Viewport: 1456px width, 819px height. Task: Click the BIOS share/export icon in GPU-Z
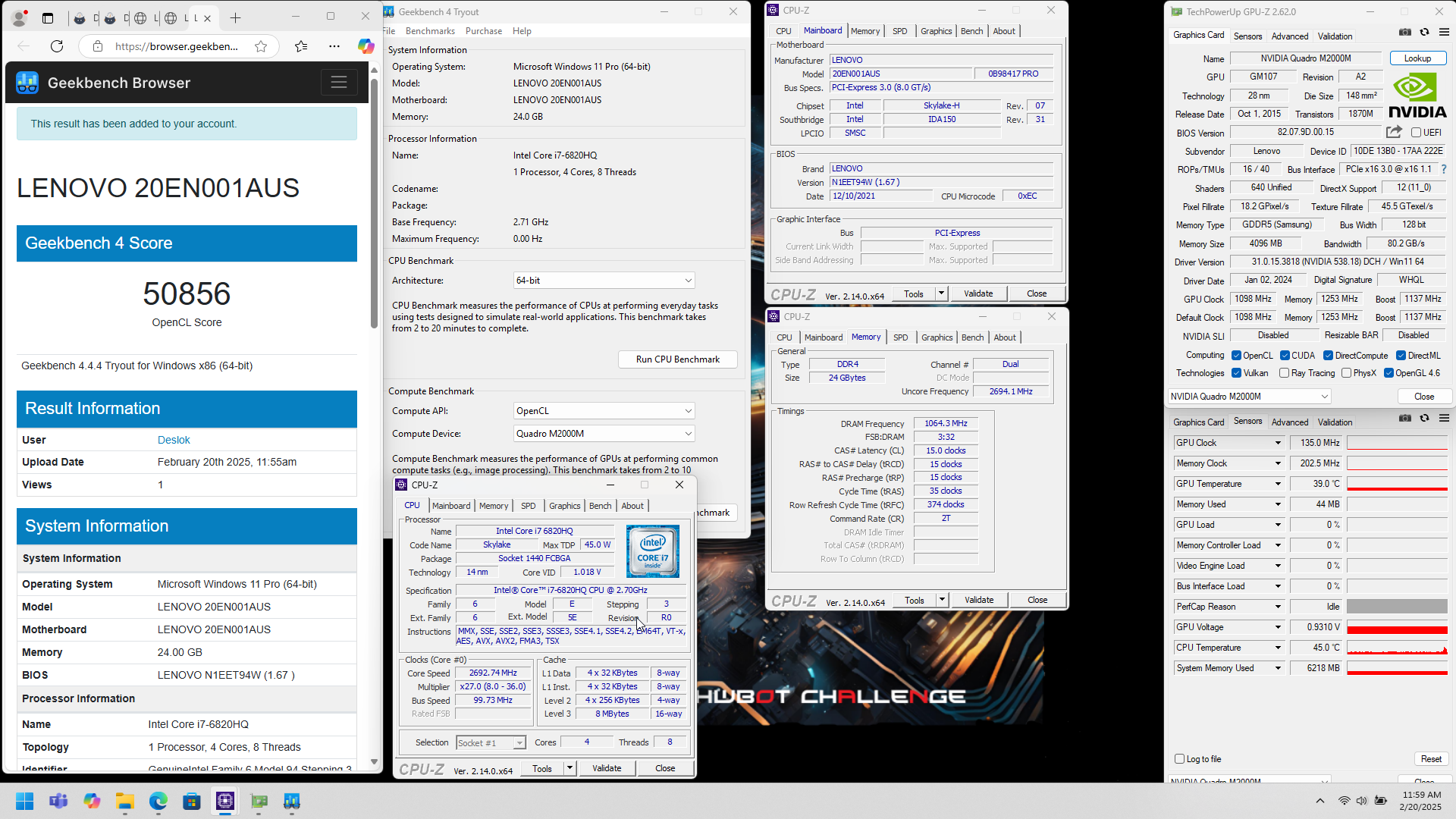(x=1394, y=132)
